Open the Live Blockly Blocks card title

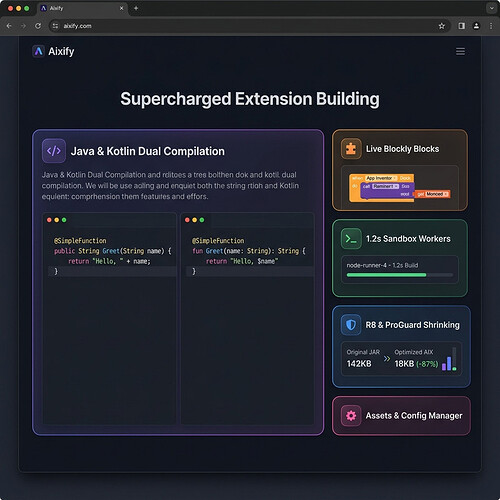point(402,149)
